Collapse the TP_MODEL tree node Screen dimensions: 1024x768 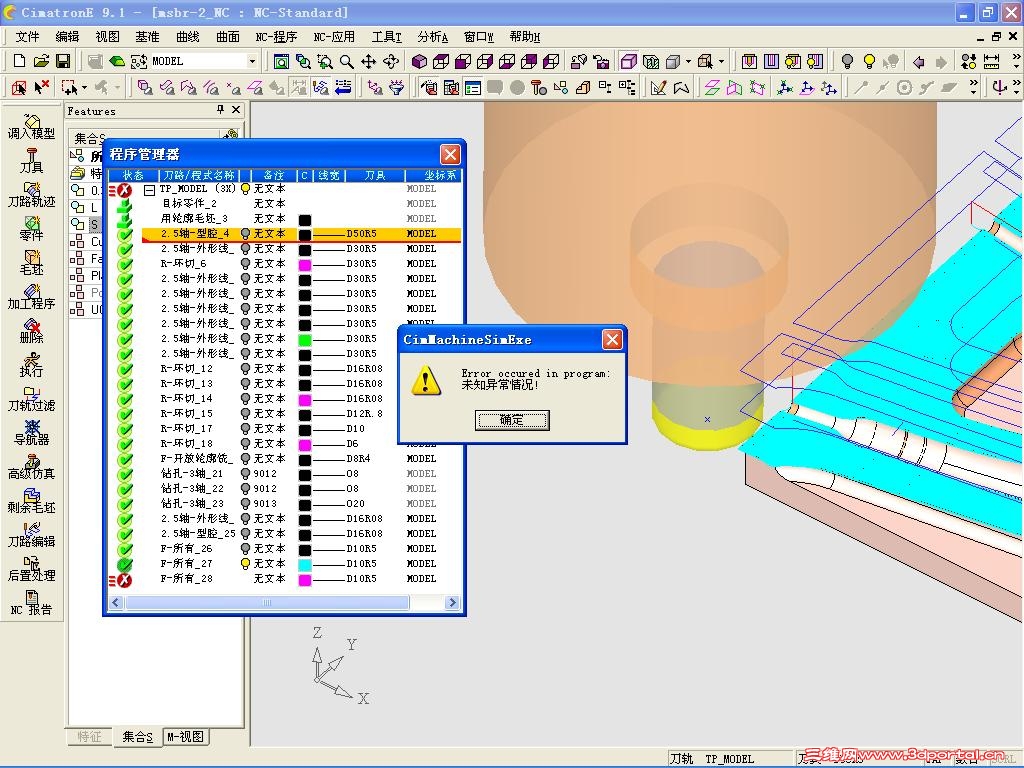[x=150, y=189]
